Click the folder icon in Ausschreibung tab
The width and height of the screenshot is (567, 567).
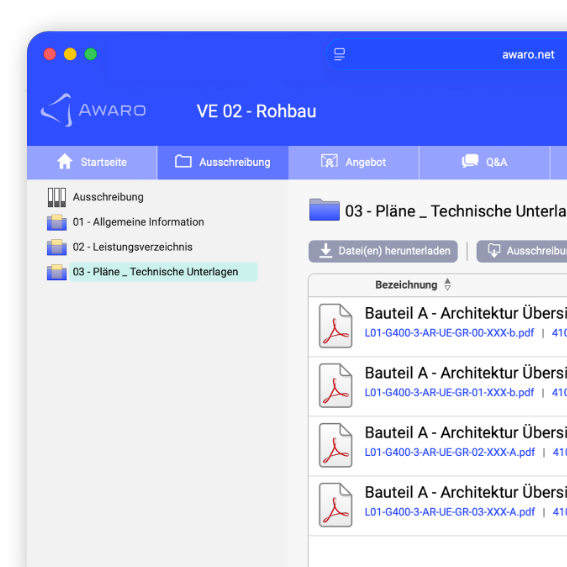point(183,161)
